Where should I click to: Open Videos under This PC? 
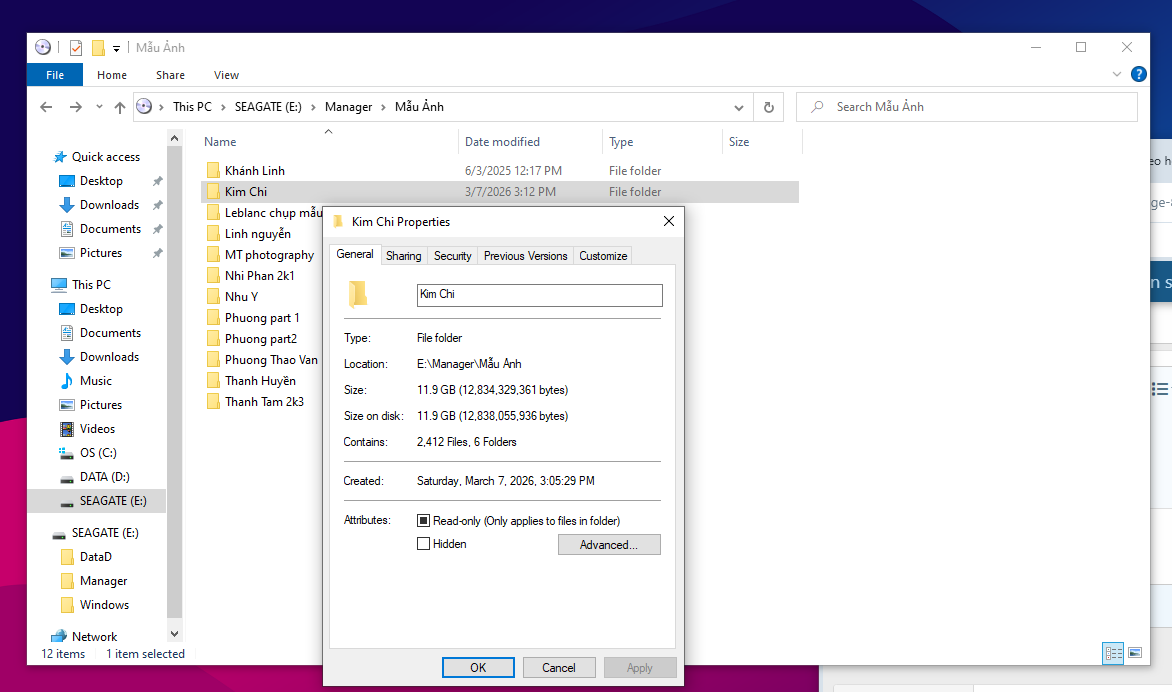pos(97,428)
